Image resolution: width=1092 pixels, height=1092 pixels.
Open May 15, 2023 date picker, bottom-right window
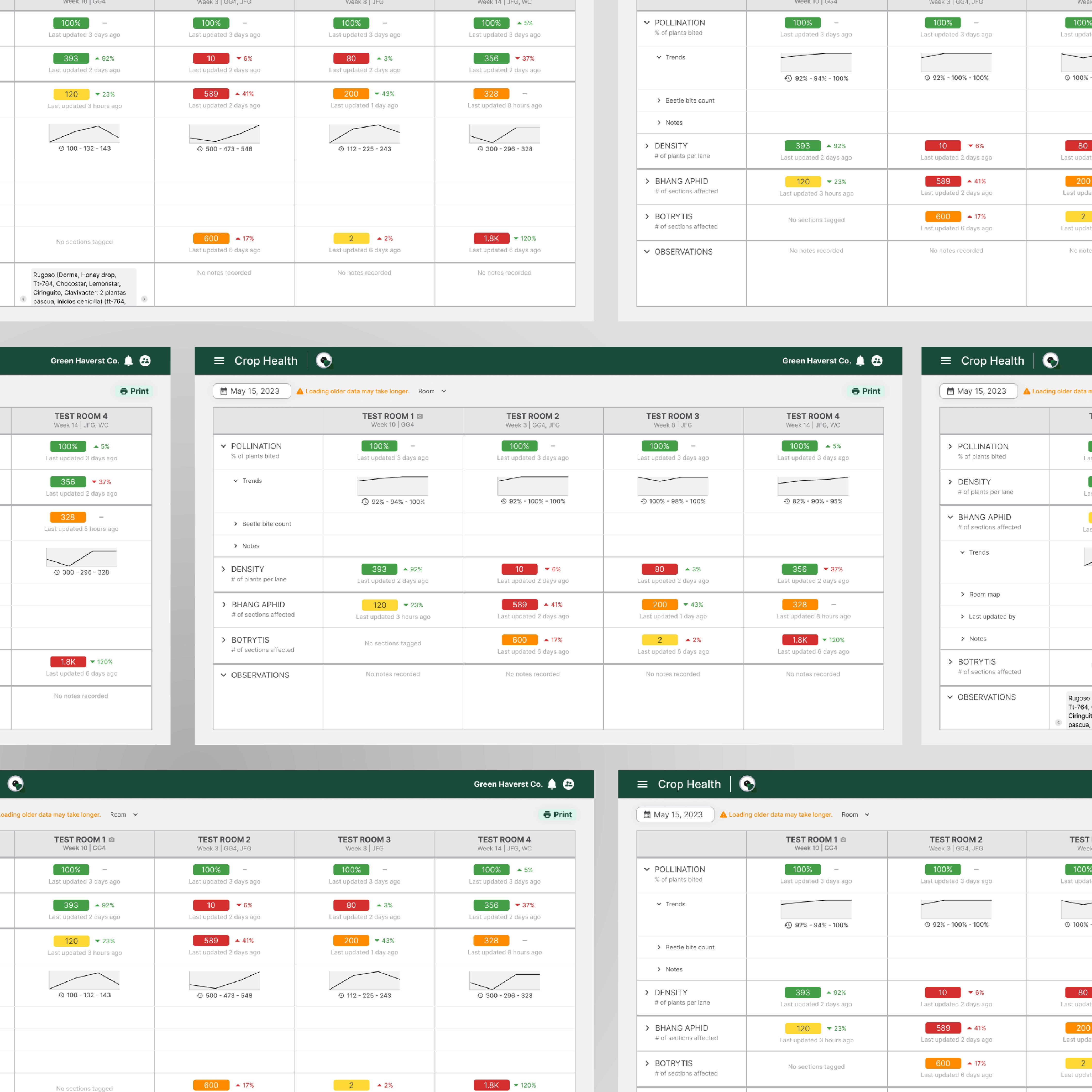tap(675, 814)
